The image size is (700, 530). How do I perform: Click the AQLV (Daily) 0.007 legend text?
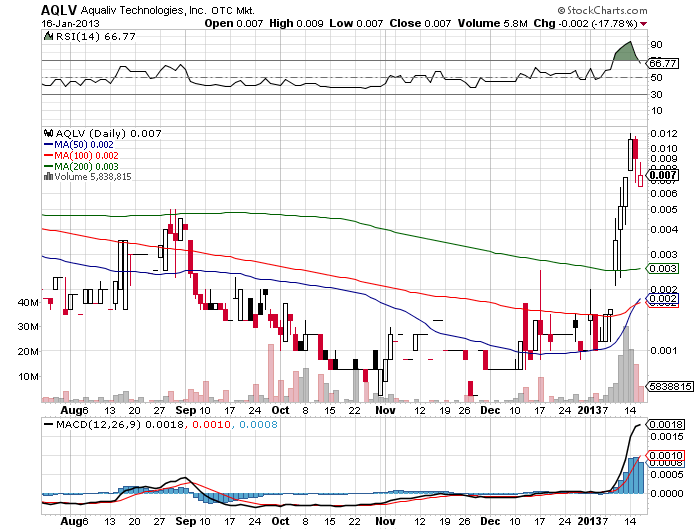click(108, 133)
